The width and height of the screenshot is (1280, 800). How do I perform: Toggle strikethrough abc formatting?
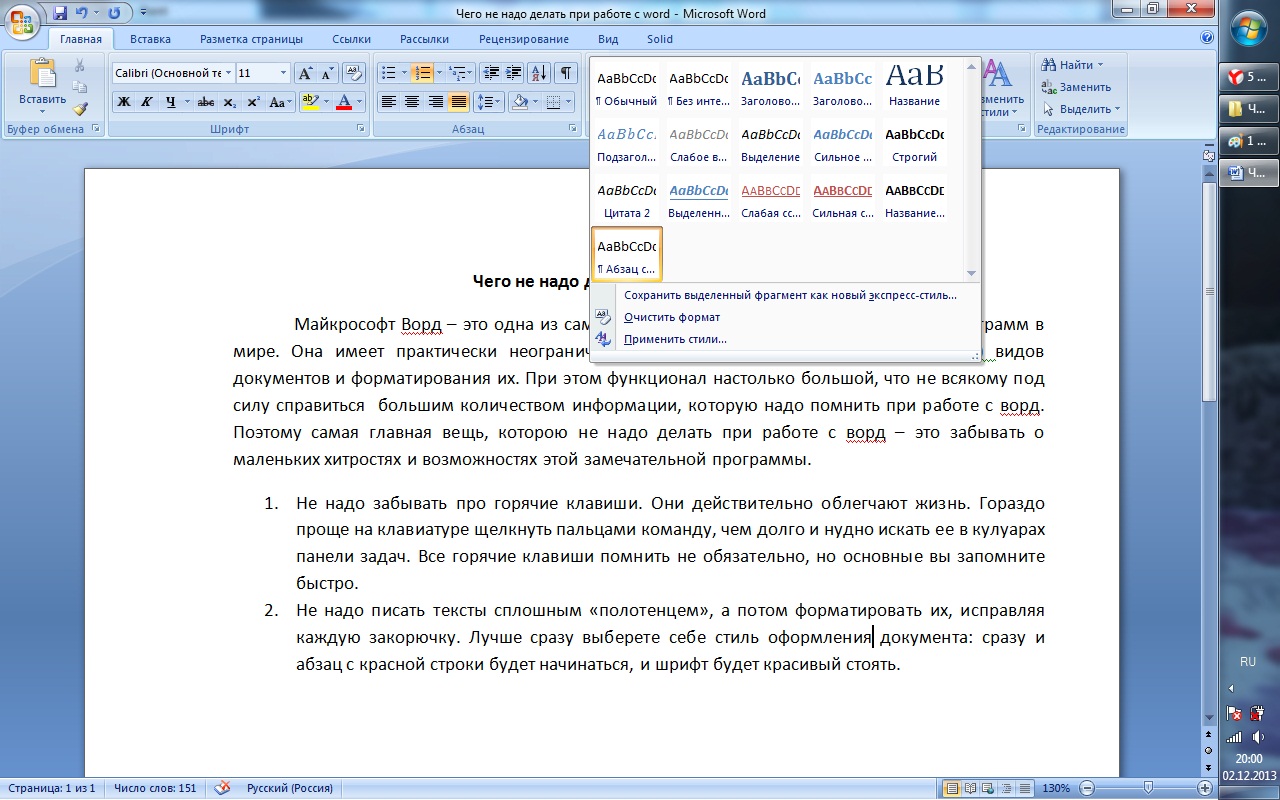(206, 102)
